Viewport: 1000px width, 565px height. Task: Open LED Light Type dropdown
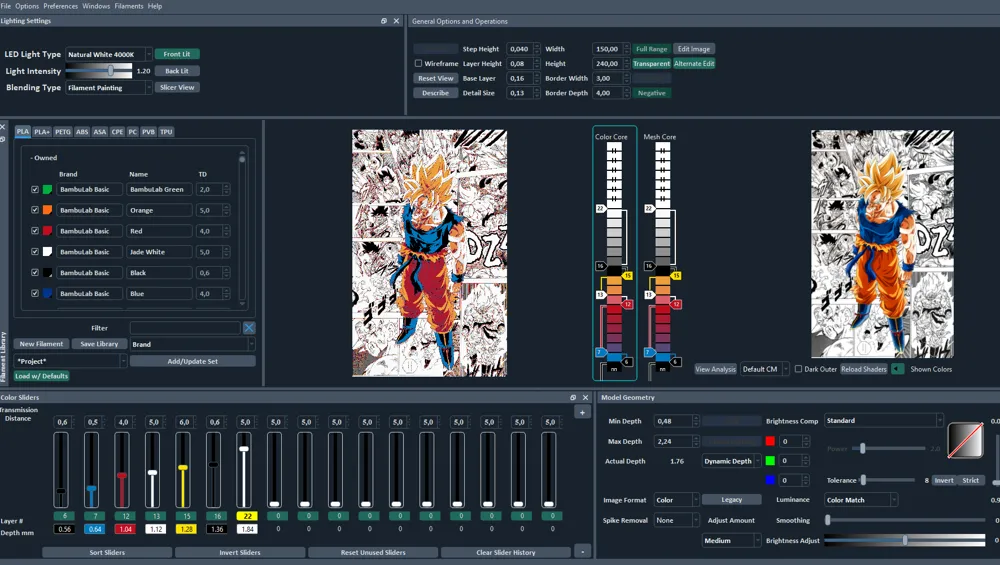click(108, 54)
